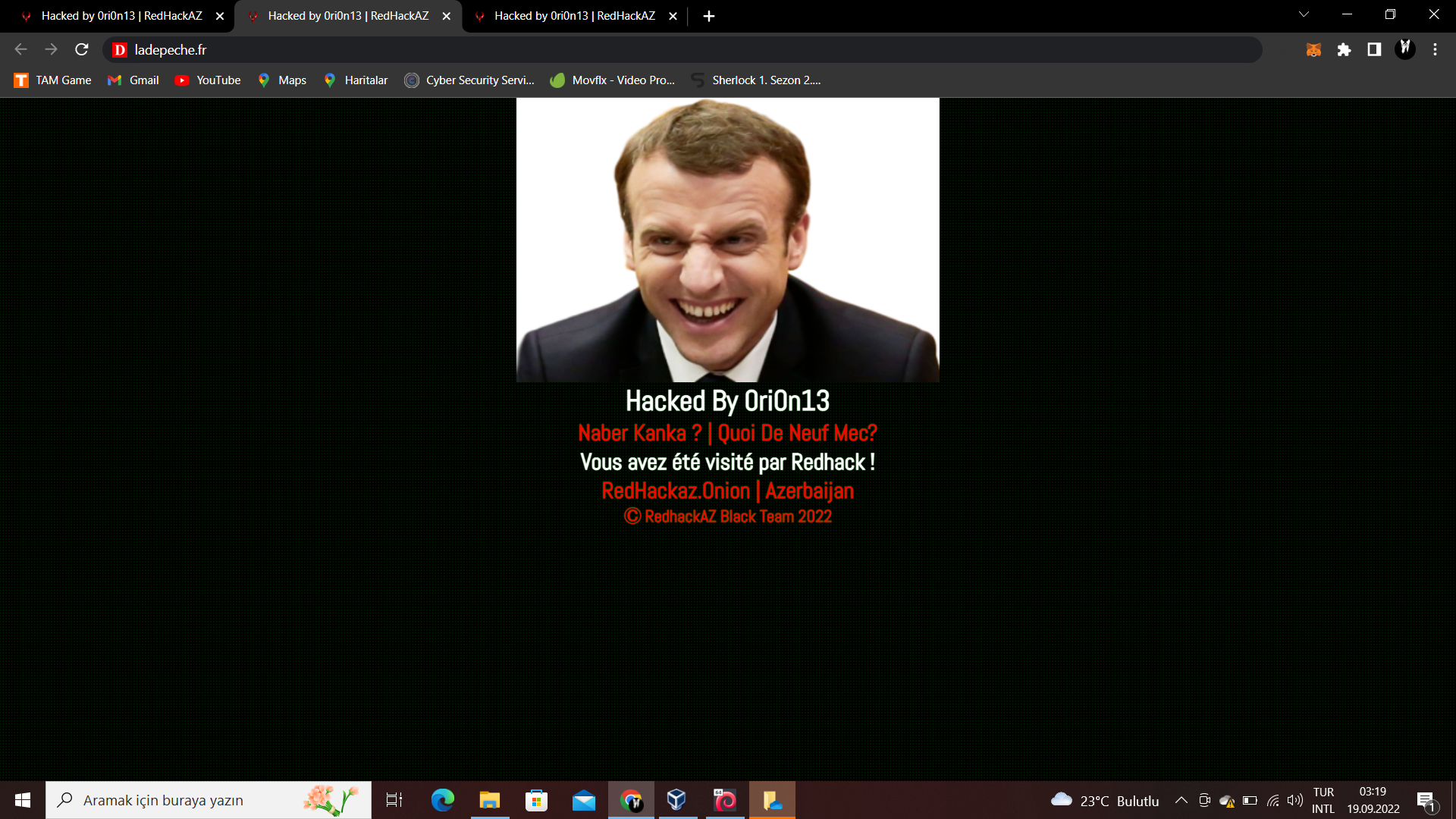
Task: Open the TAM Game bookmark
Action: coord(52,80)
